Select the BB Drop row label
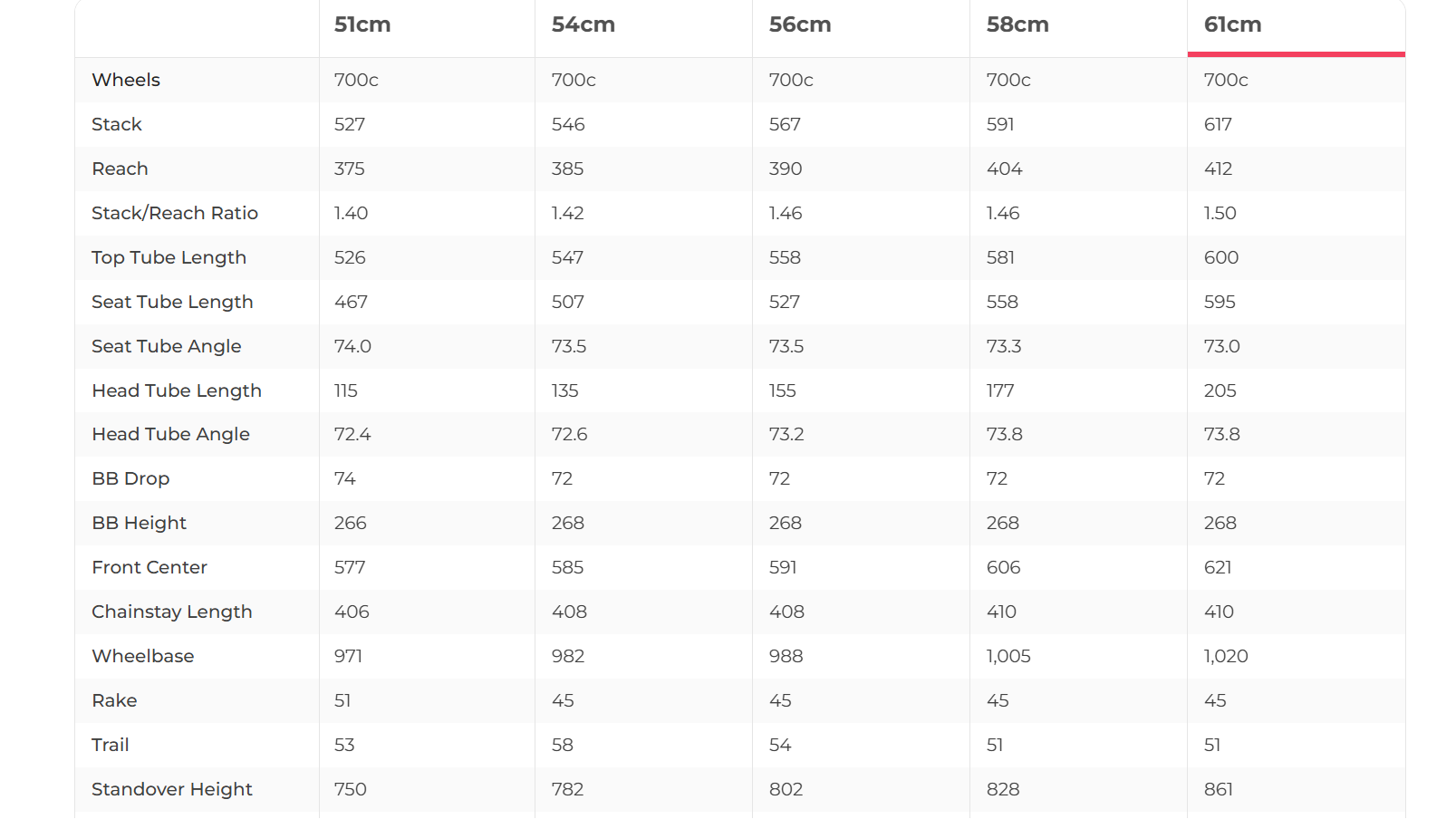Viewport: 1456px width, 819px height. click(130, 478)
